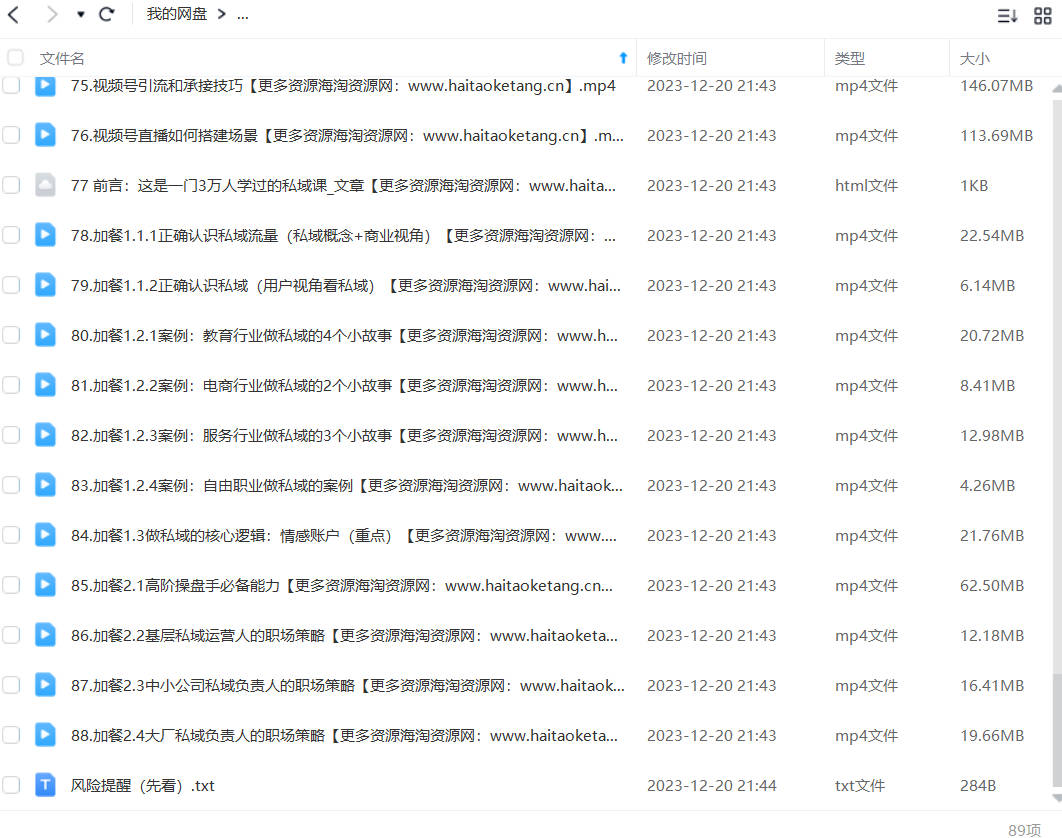This screenshot has width=1062, height=838.
Task: Click video icon of 81.加餐1.2.2案例
Action: pyautogui.click(x=45, y=385)
